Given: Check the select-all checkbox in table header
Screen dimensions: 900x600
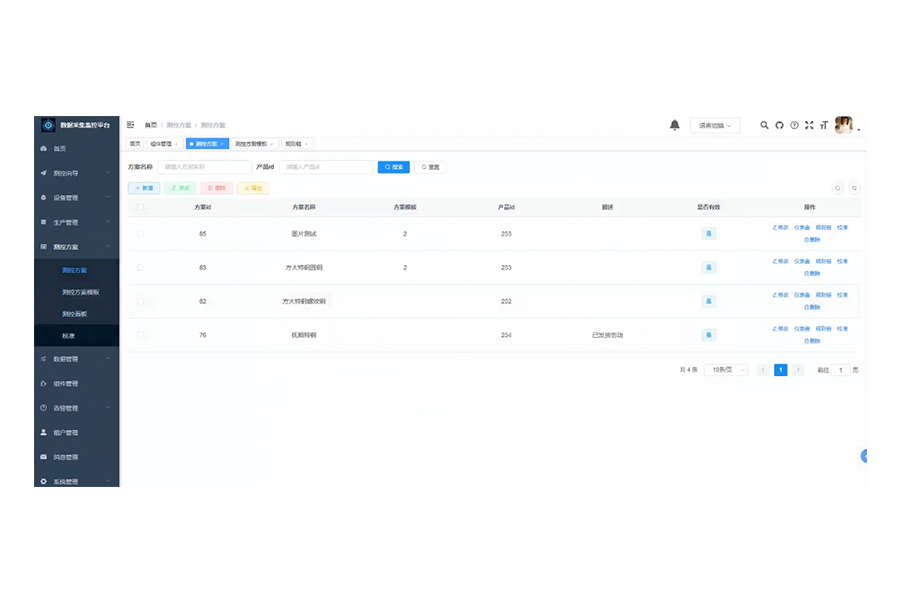Looking at the screenshot, I should coord(140,207).
